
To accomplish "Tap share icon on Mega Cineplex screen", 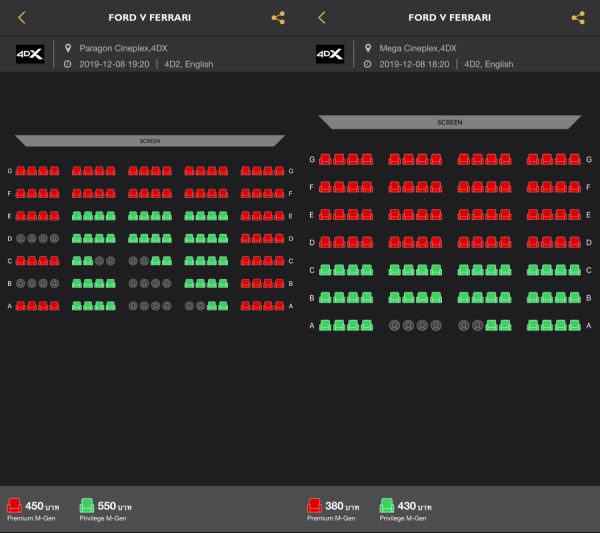I will (x=578, y=18).
